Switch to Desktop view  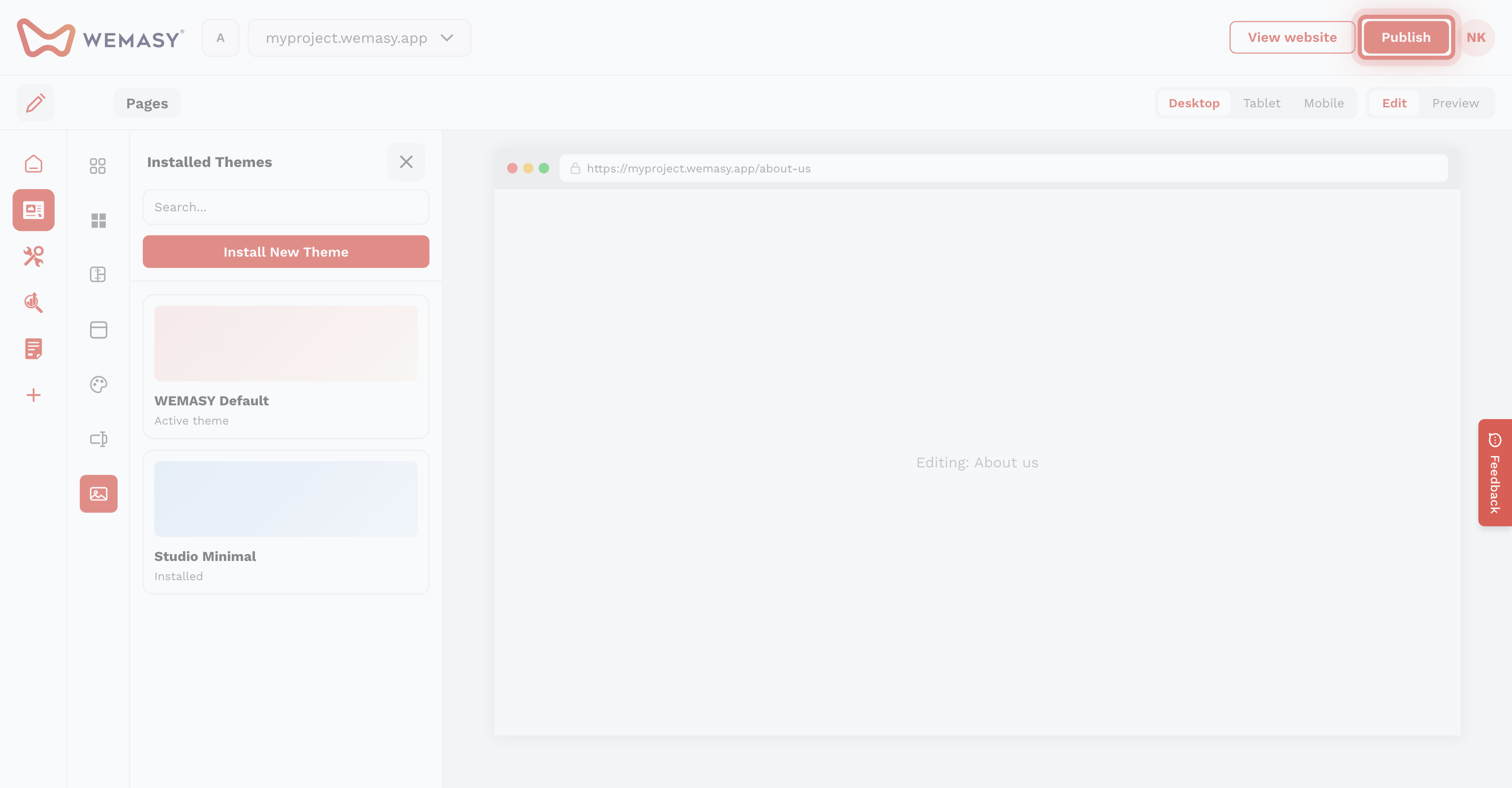tap(1194, 103)
